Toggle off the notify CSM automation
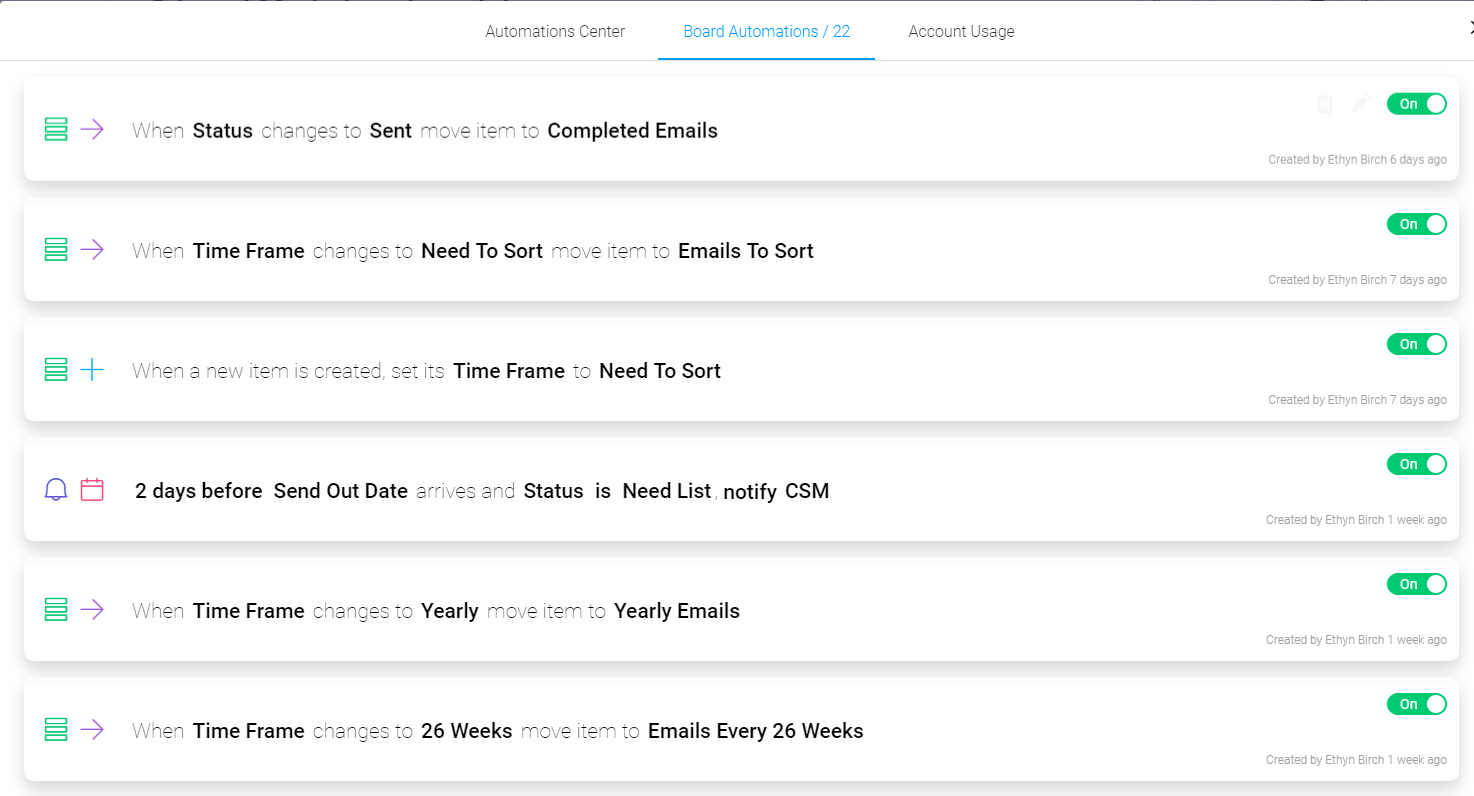This screenshot has height=796, width=1474. coord(1416,464)
